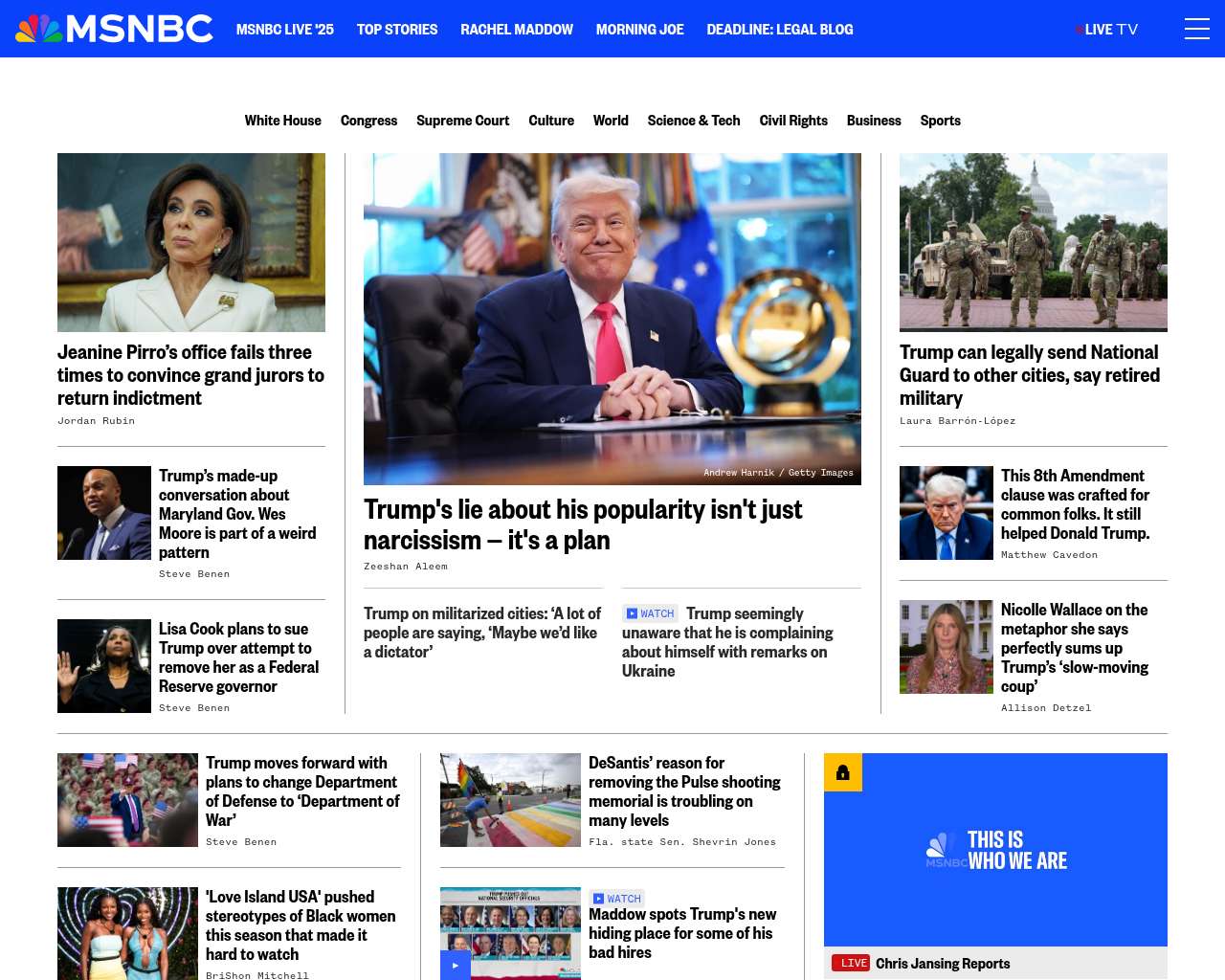
Task: Click the red LIVE badge near Chris Jansing
Action: coord(850,964)
